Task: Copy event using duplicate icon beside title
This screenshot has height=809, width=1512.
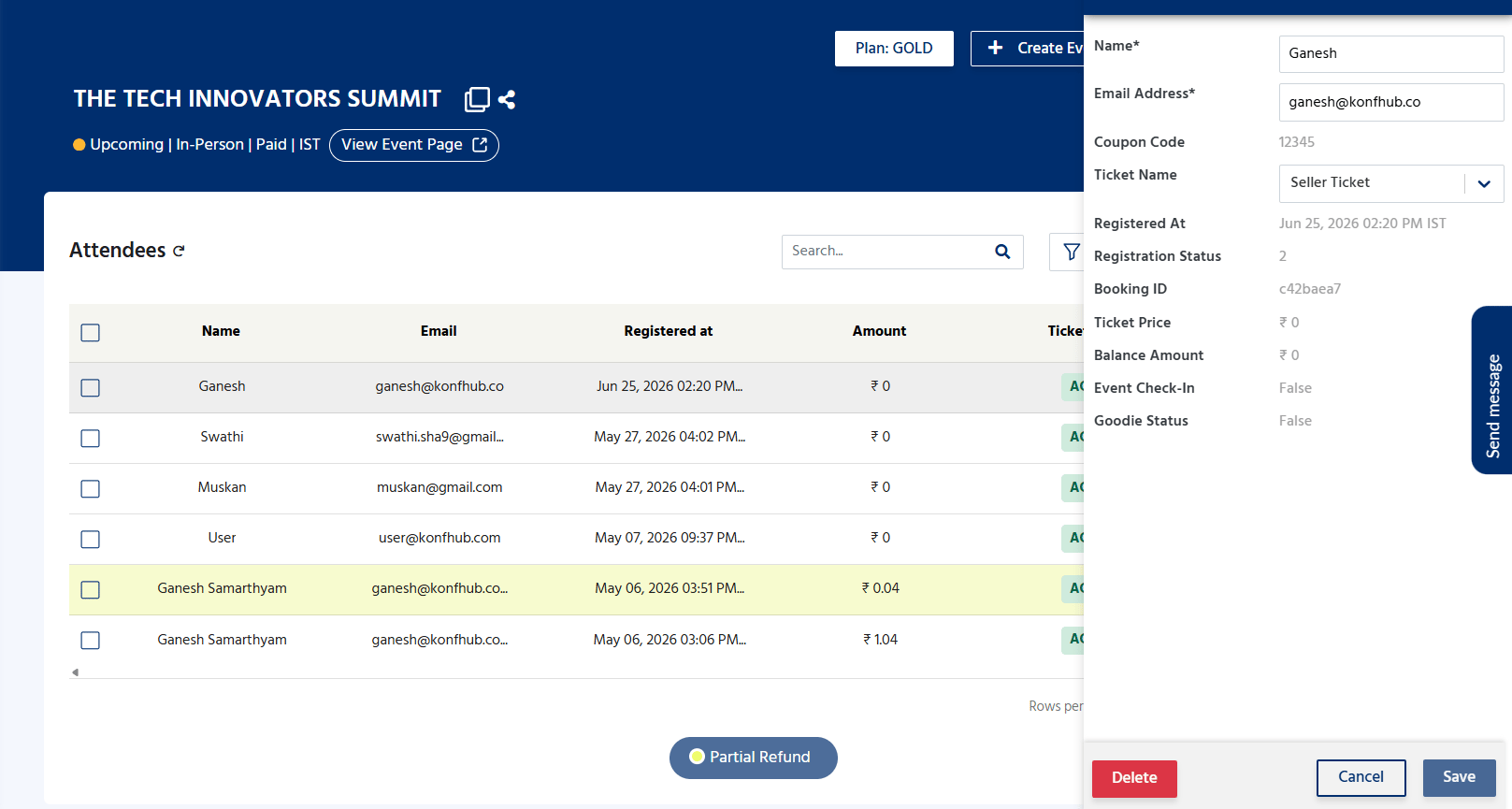Action: pos(477,99)
